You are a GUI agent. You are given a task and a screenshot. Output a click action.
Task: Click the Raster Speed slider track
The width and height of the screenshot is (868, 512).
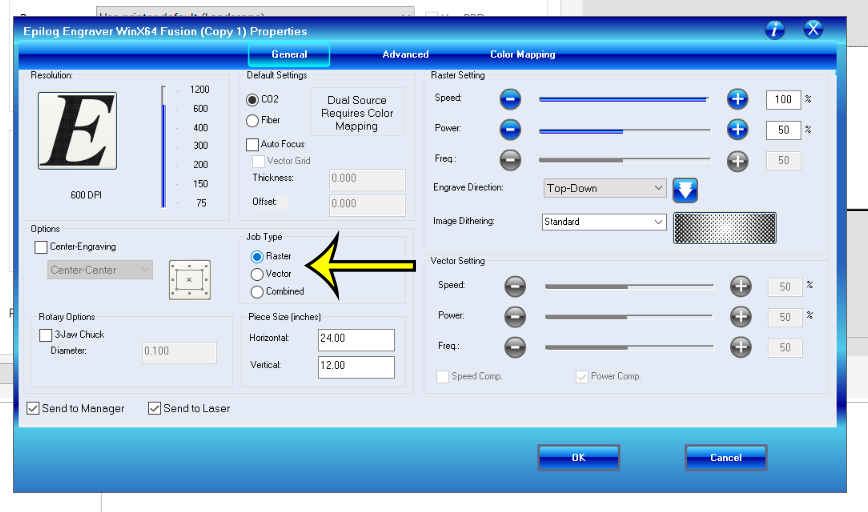tap(624, 100)
